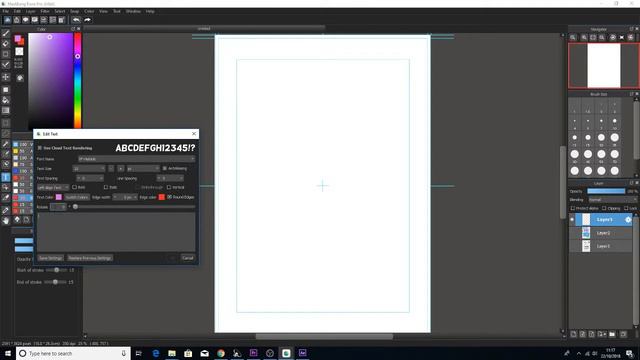Screen dimensions: 640x360
Task: Select the Gradient tool
Action: tap(6, 111)
